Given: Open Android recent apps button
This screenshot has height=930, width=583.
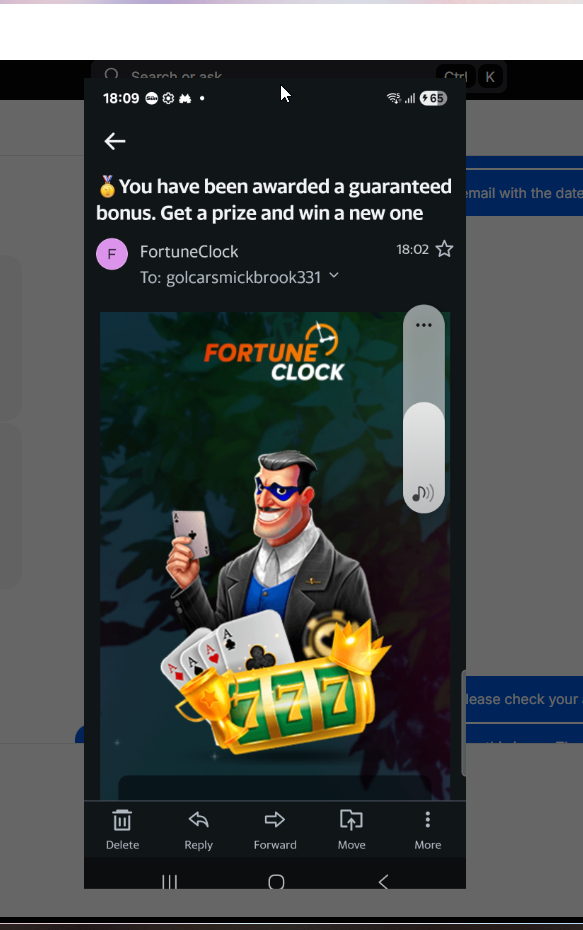Looking at the screenshot, I should pyautogui.click(x=170, y=882).
